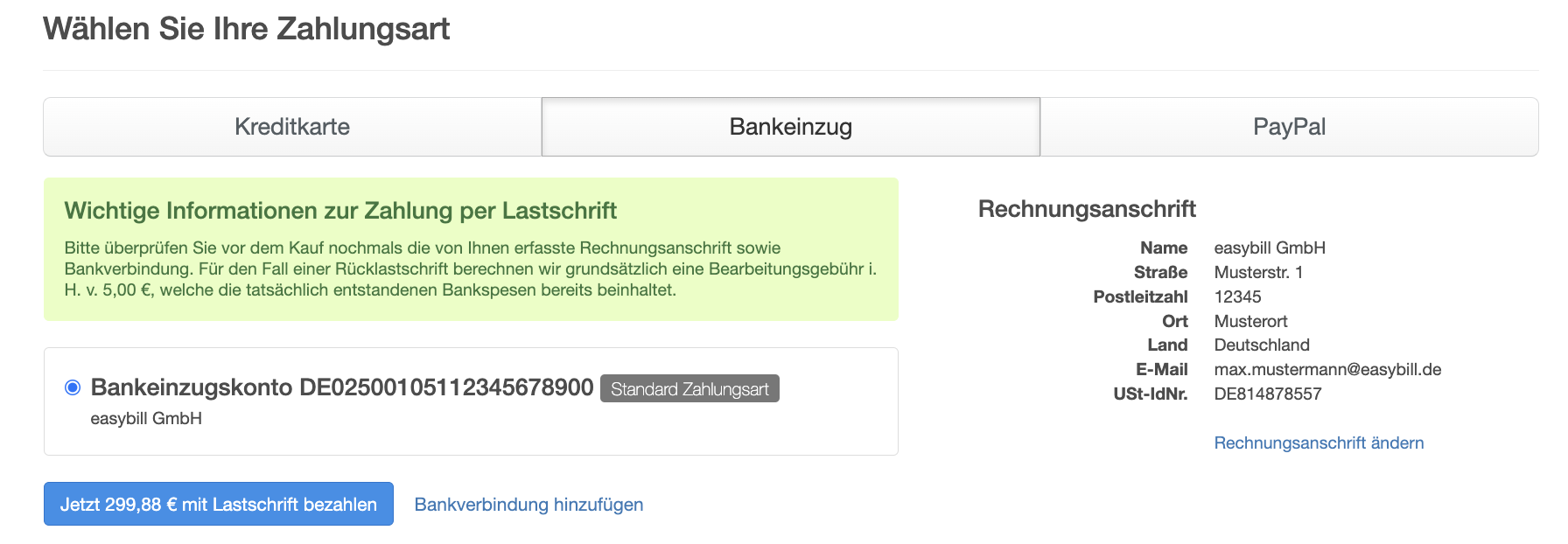This screenshot has width=1568, height=544.
Task: Click the street value Musterstr. 1
Action: [x=1258, y=272]
